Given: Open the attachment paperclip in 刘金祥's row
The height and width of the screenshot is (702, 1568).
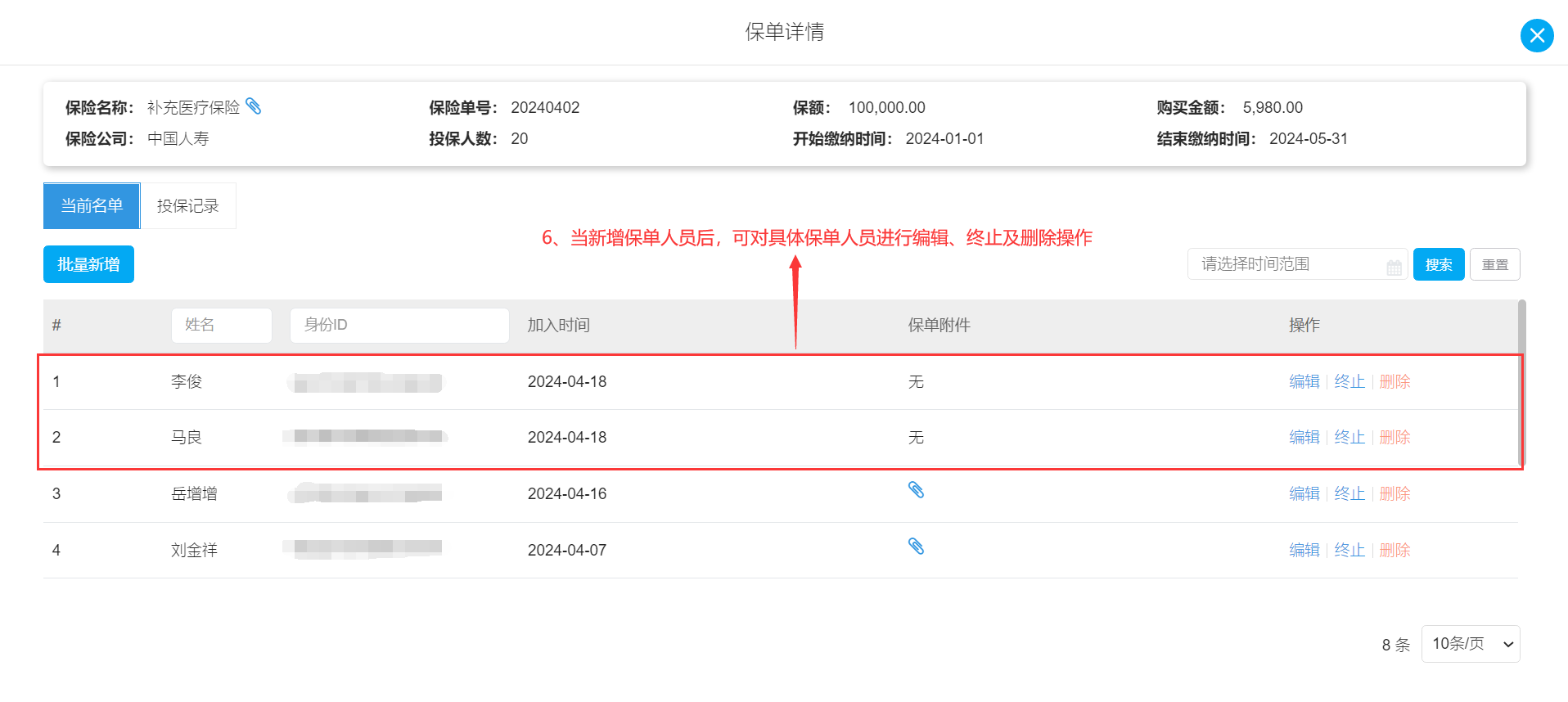Looking at the screenshot, I should pos(916,547).
